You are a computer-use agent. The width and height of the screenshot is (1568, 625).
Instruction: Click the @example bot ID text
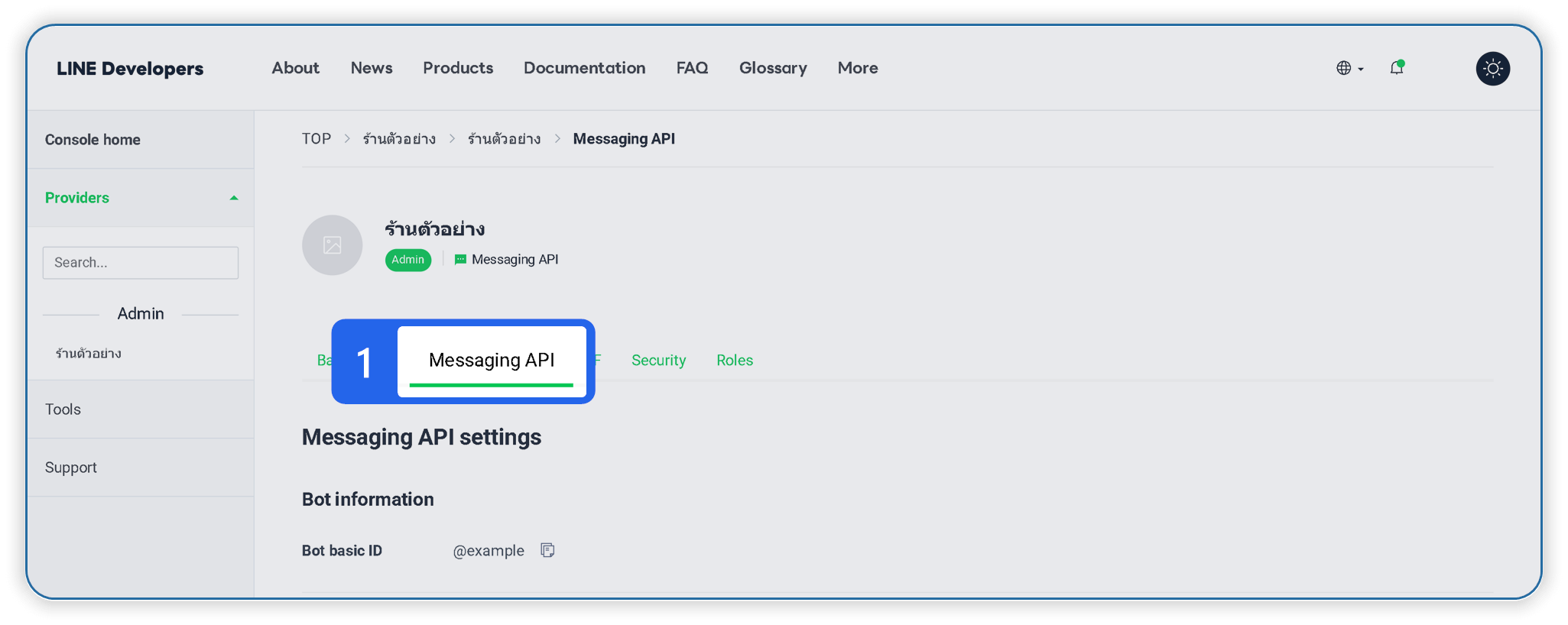[489, 551]
